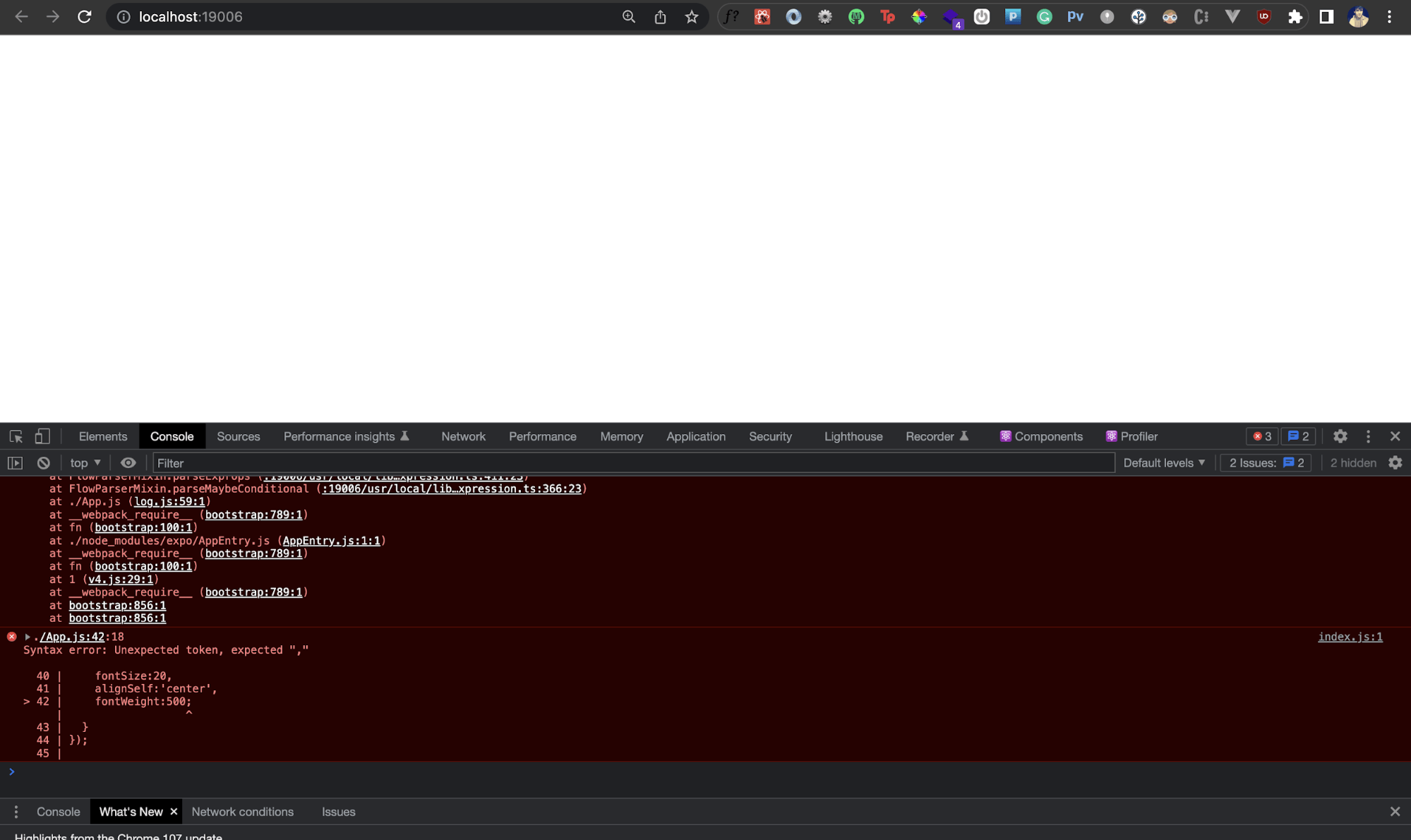Open DevTools settings with the gear icon
1411x840 pixels.
[1340, 436]
